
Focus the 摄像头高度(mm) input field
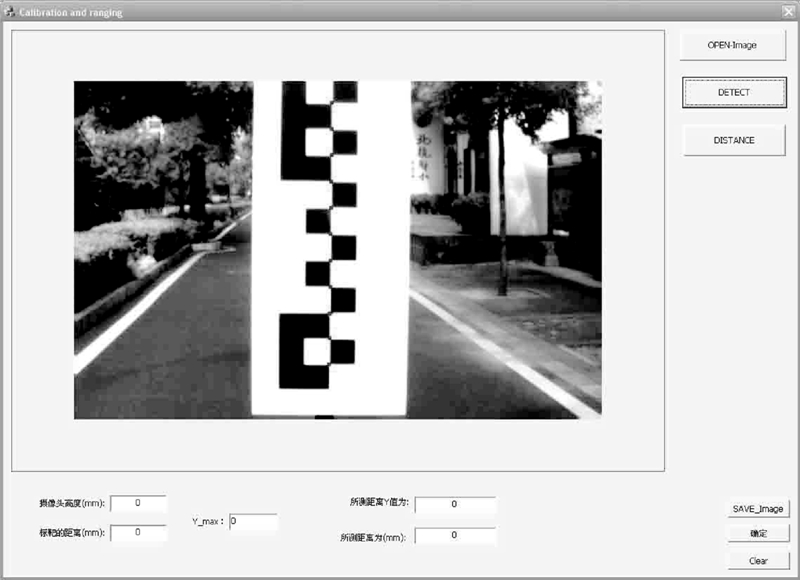coord(138,503)
